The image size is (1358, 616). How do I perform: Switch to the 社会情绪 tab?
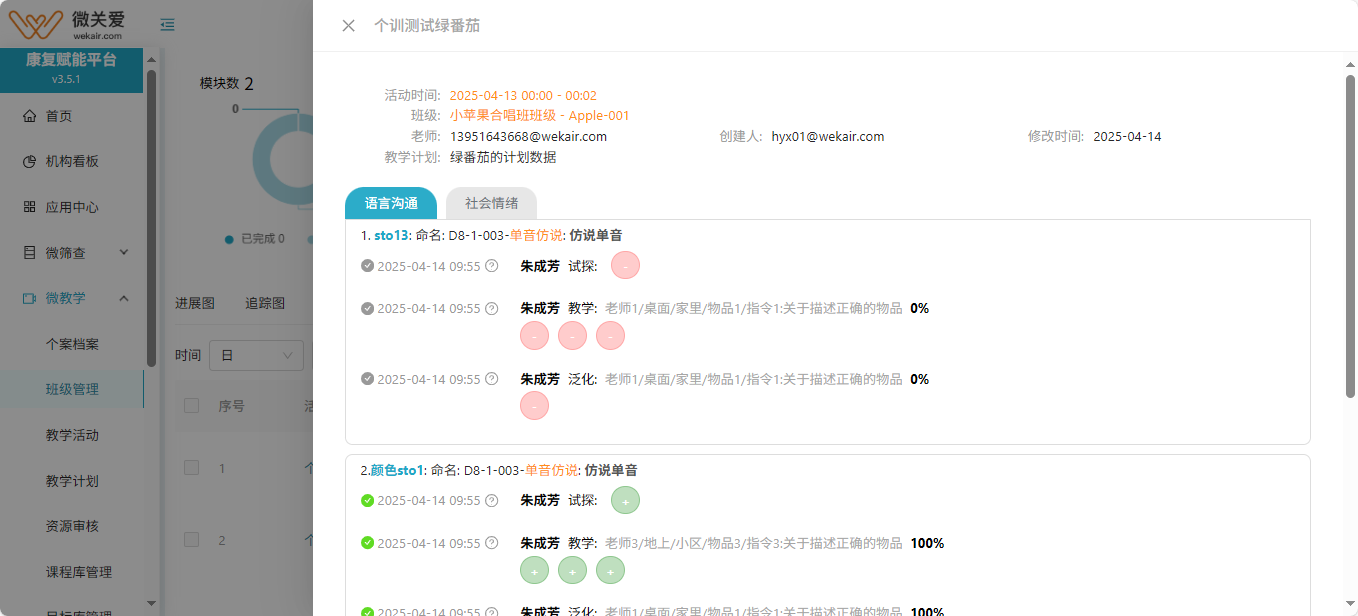(x=491, y=203)
